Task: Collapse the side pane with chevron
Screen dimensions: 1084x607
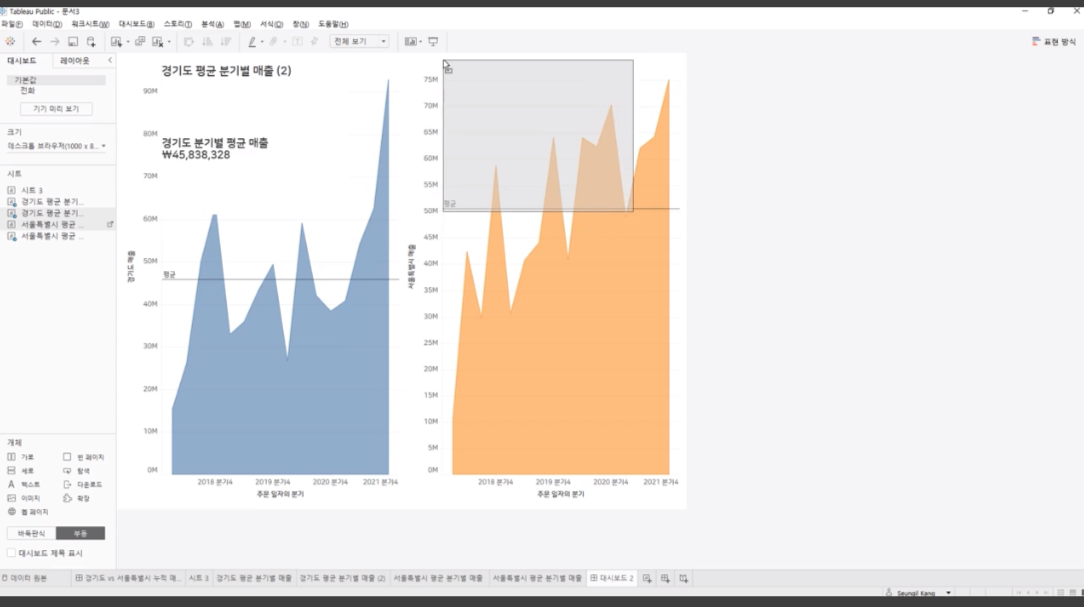Action: coord(110,61)
